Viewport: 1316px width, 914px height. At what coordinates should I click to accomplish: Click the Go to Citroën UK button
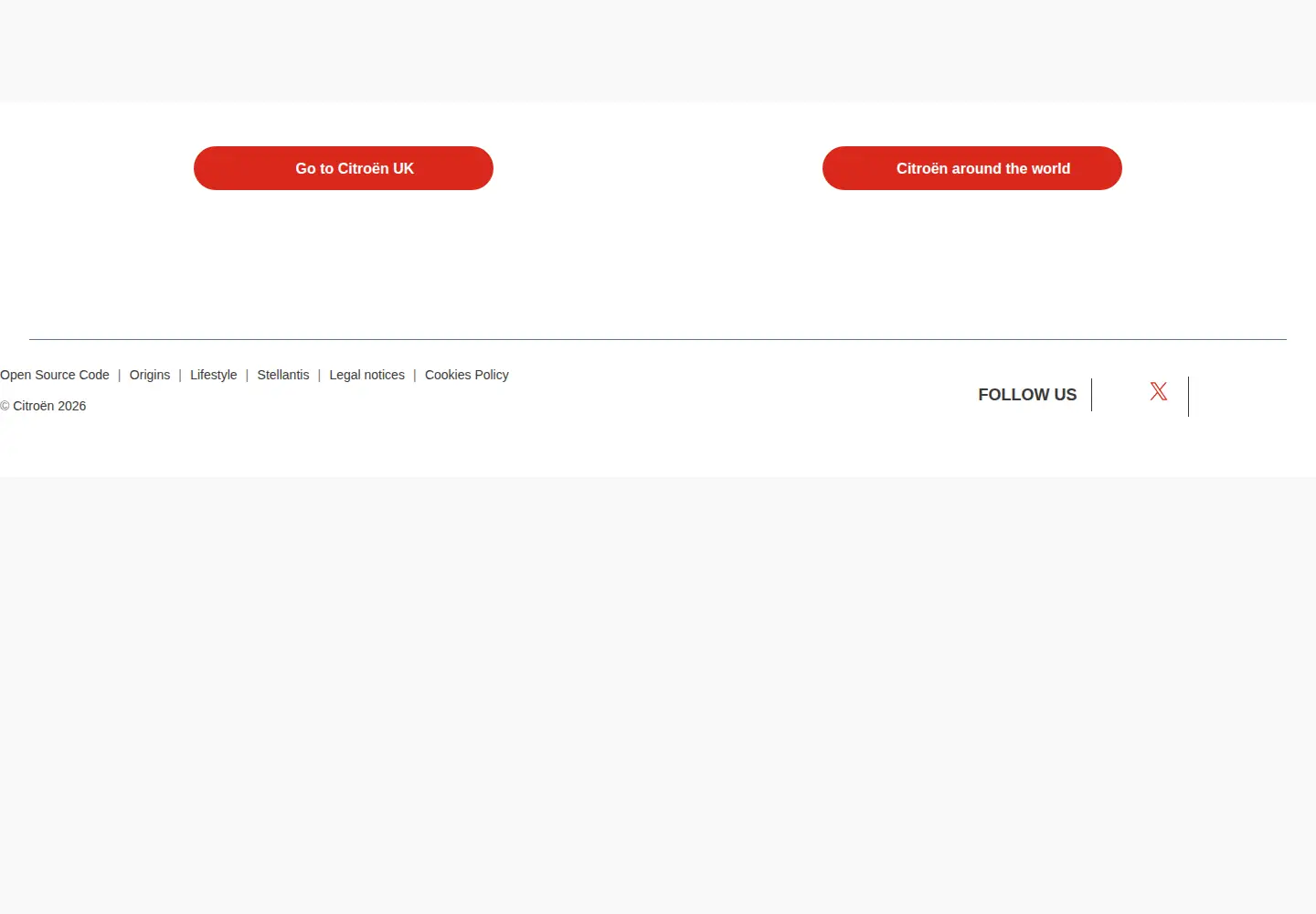(x=344, y=168)
